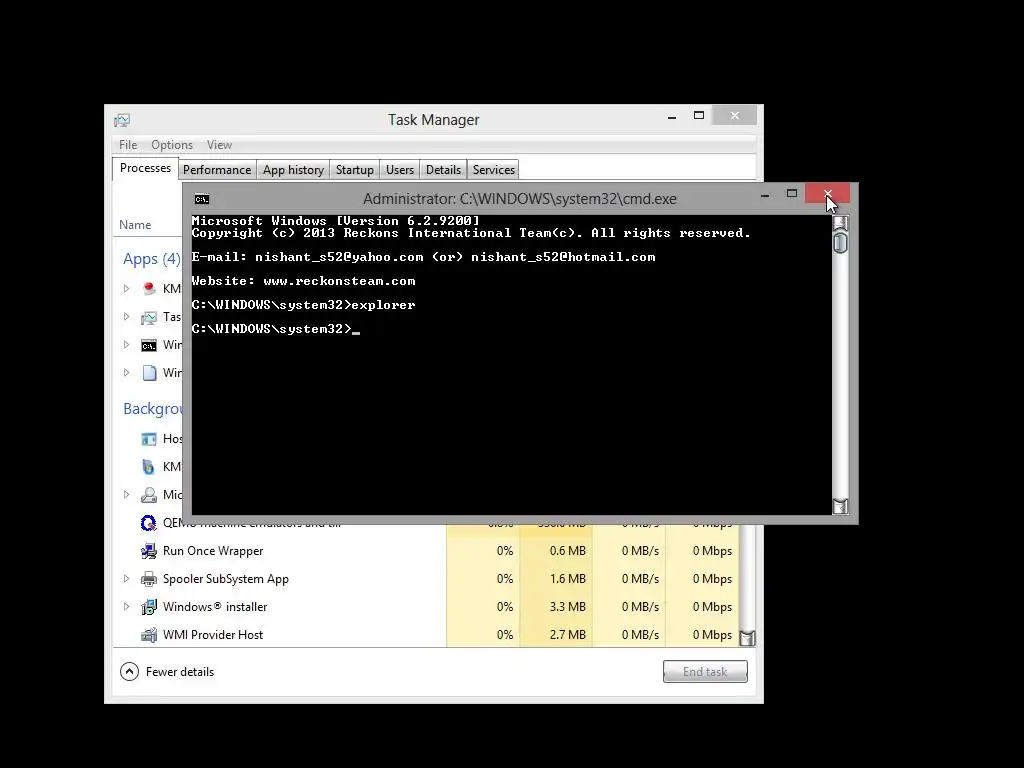
Task: Click the KM background process icon
Action: (x=148, y=466)
